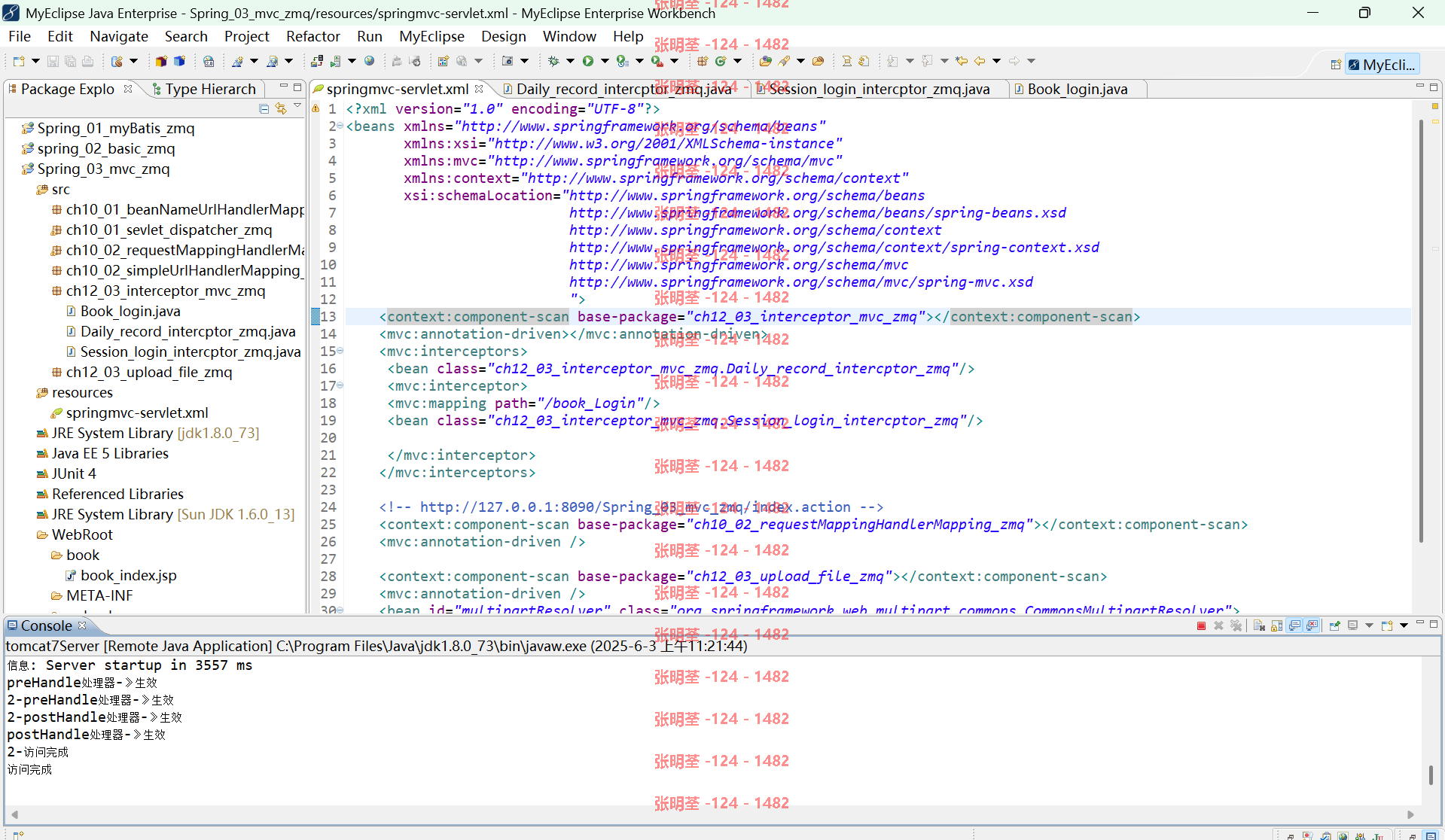The height and width of the screenshot is (840, 1445).
Task: Open the External Tools dropdown arrow
Action: [674, 61]
